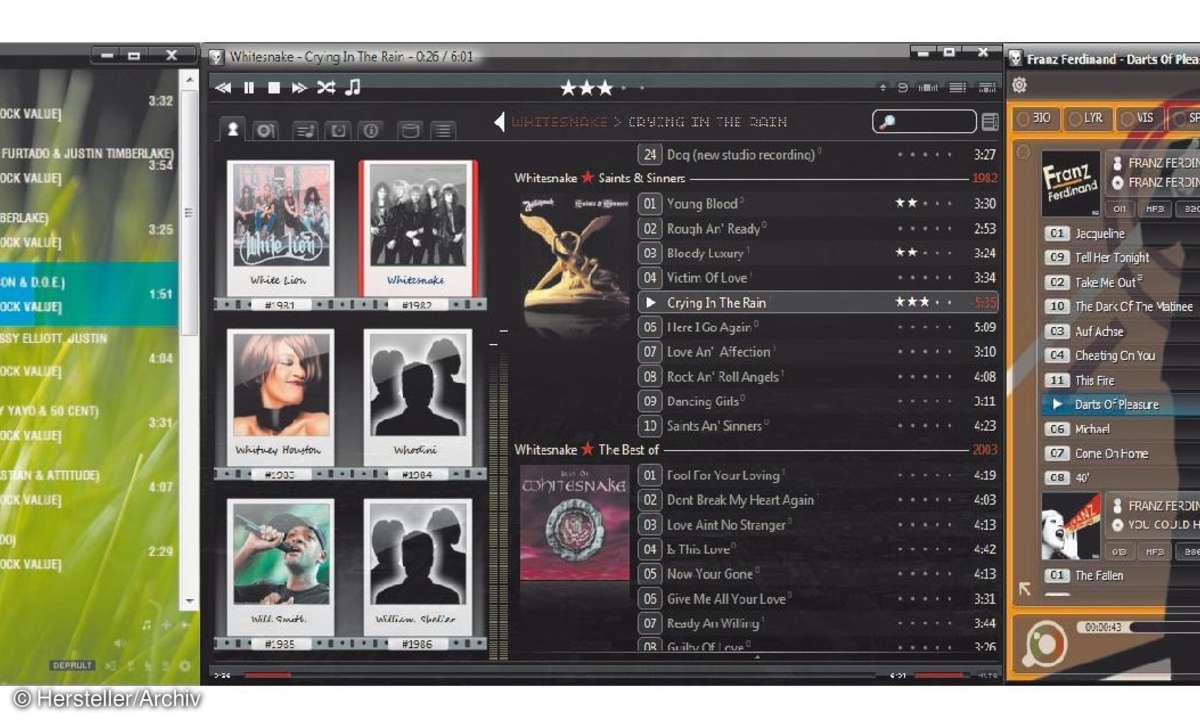Click the music note icon beside shuffle
Viewport: 1200px width, 720px height.
coord(352,88)
